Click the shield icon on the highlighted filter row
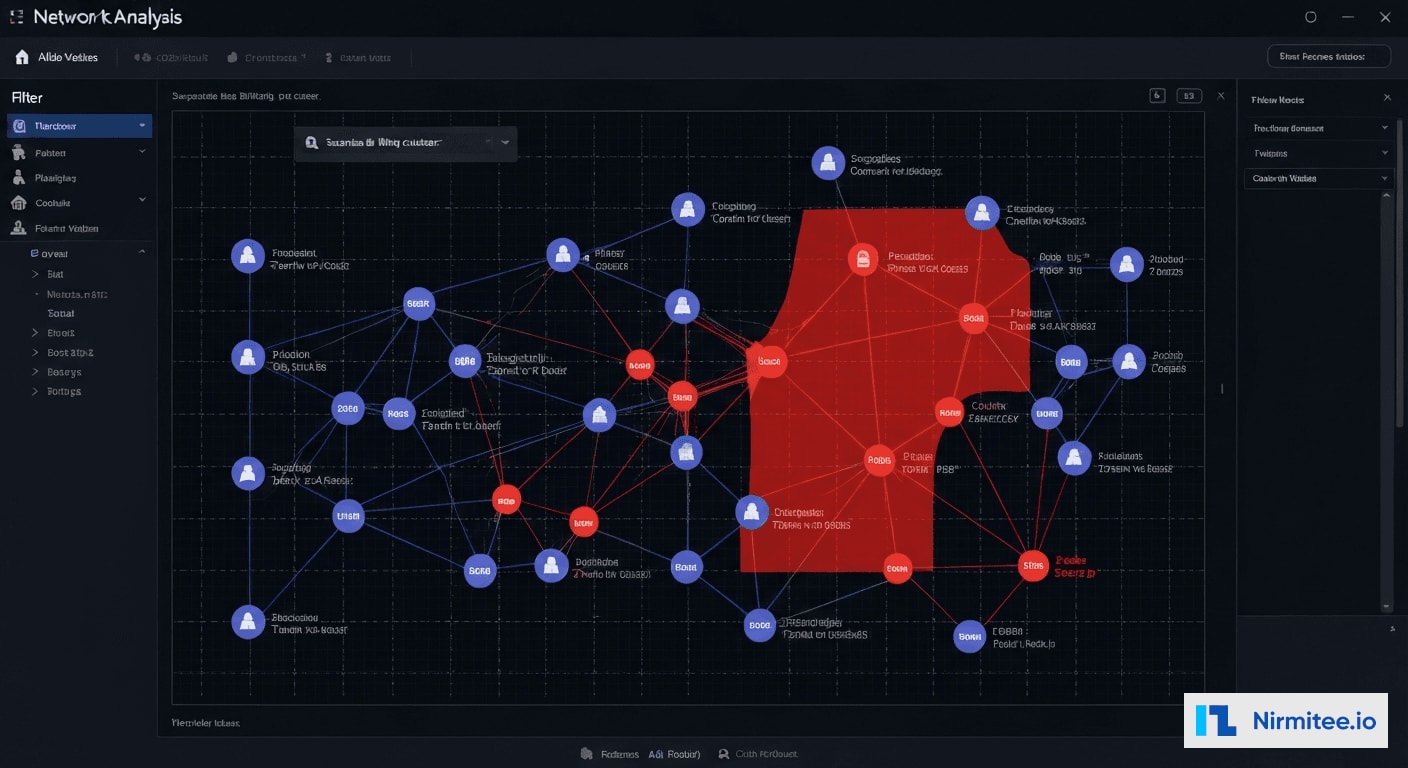The image size is (1408, 768). click(18, 125)
